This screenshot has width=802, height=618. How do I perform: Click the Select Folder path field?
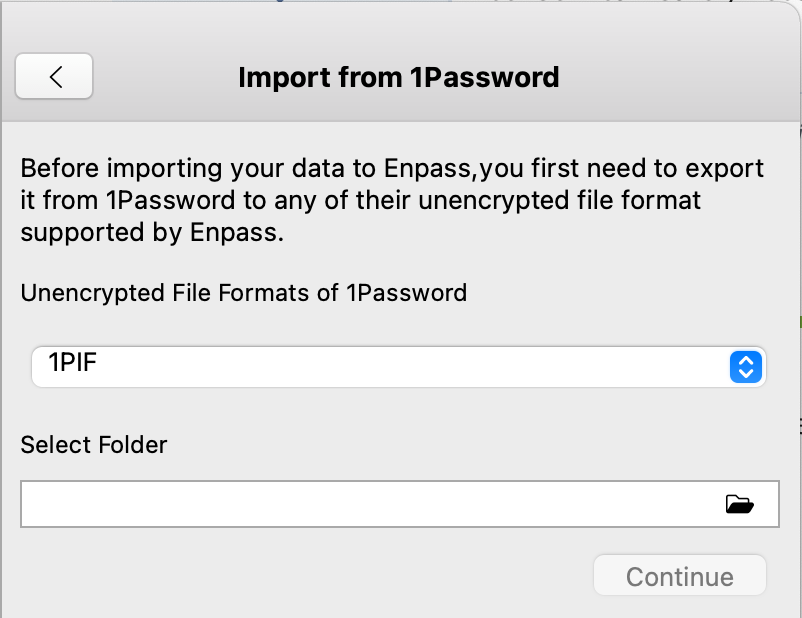370,504
